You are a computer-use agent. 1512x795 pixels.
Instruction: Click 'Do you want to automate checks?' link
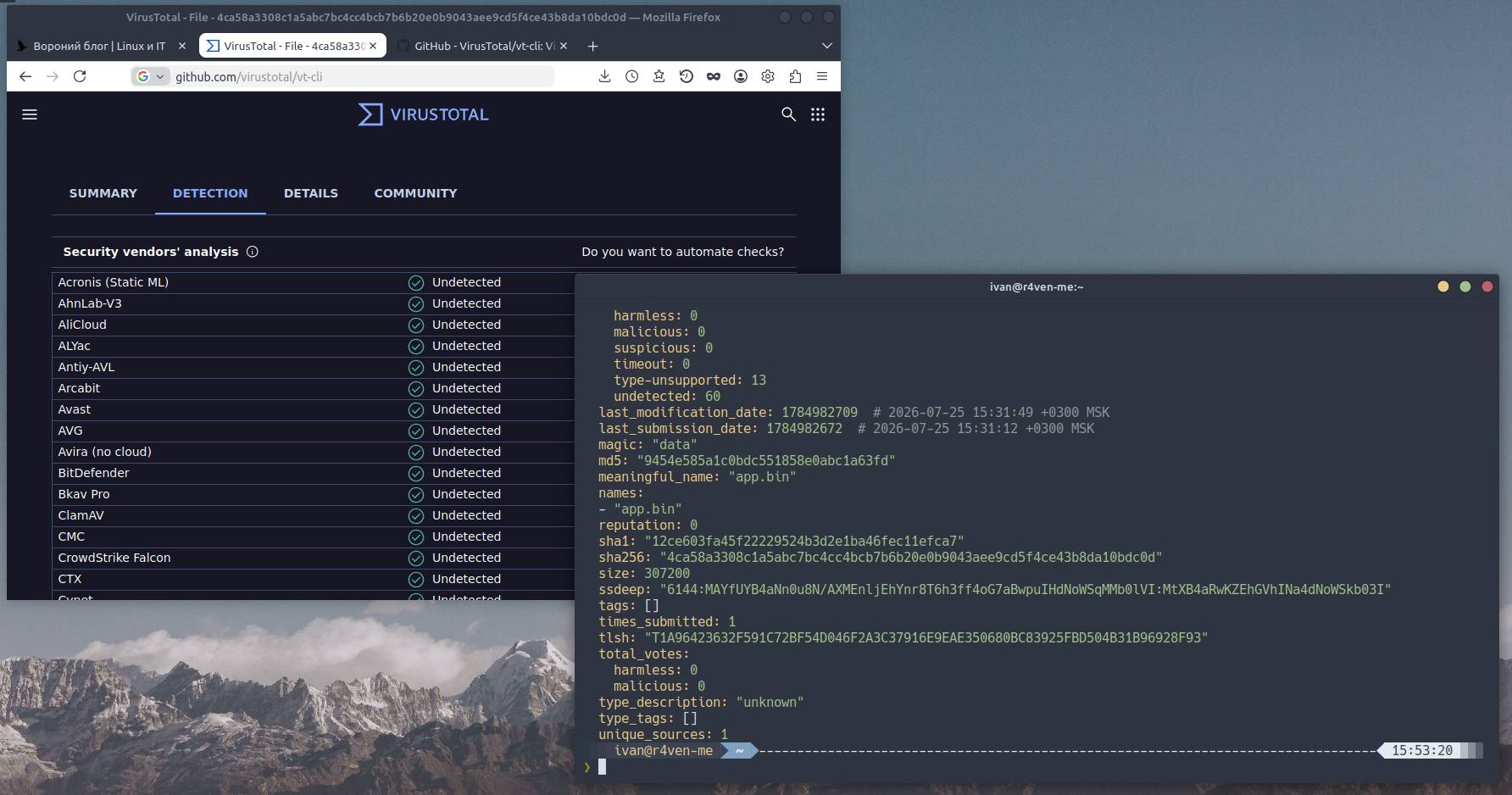[x=683, y=252]
